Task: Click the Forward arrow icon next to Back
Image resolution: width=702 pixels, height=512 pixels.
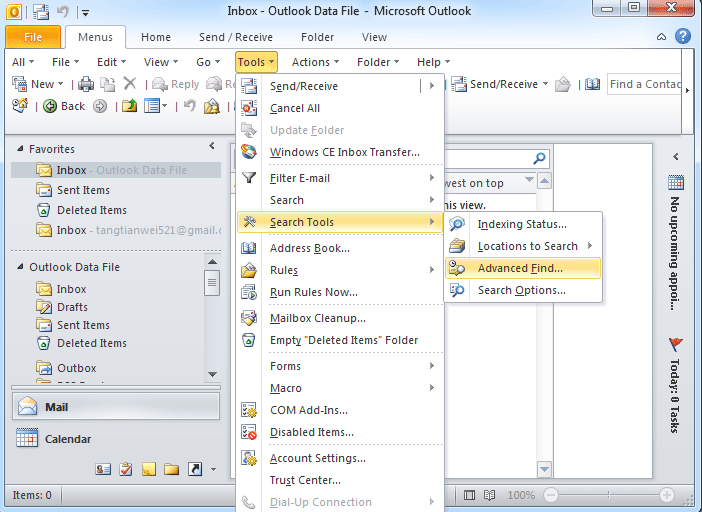Action: click(100, 106)
